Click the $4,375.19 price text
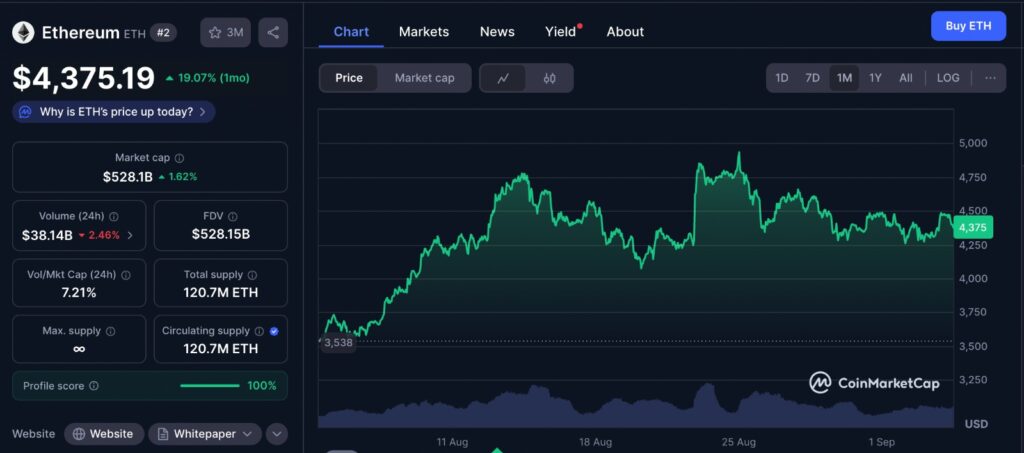 coord(84,78)
